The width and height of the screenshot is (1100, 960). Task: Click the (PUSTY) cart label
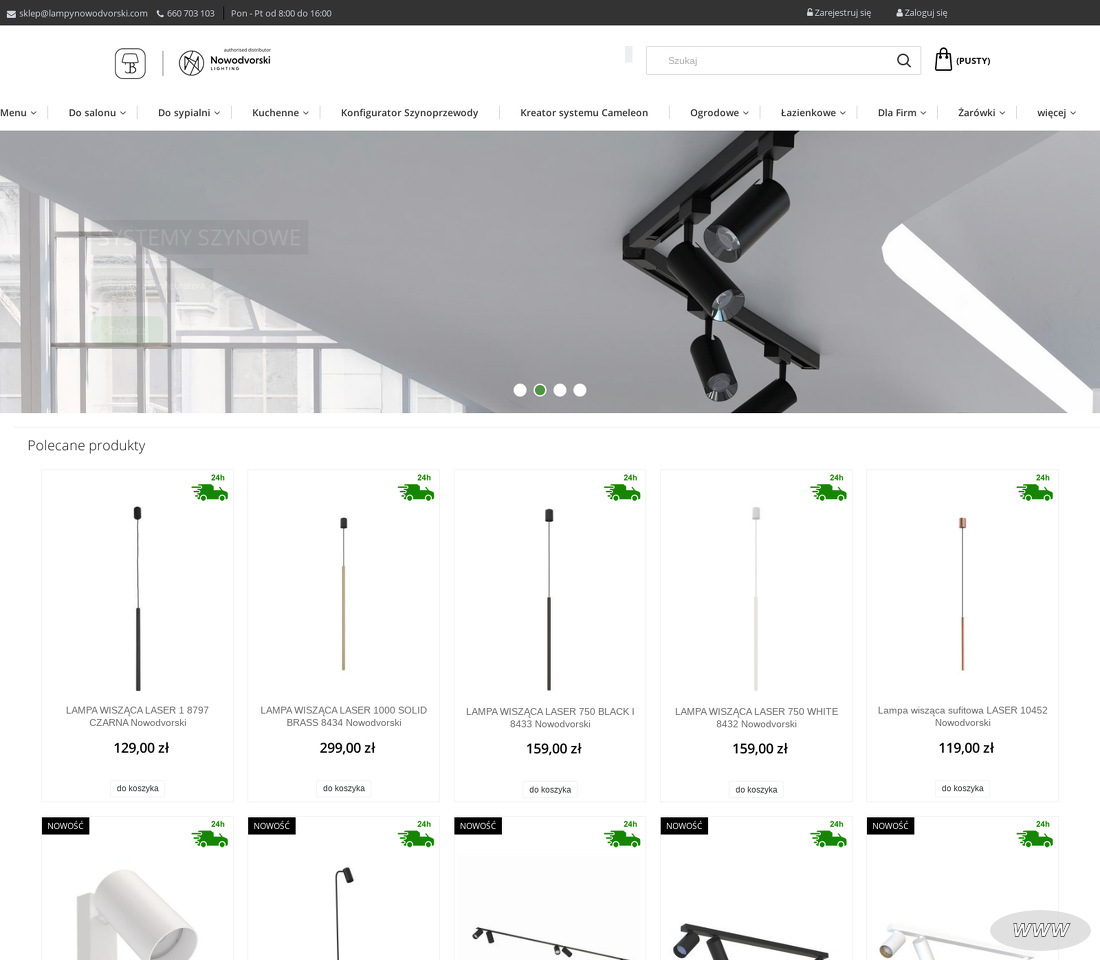[973, 61]
